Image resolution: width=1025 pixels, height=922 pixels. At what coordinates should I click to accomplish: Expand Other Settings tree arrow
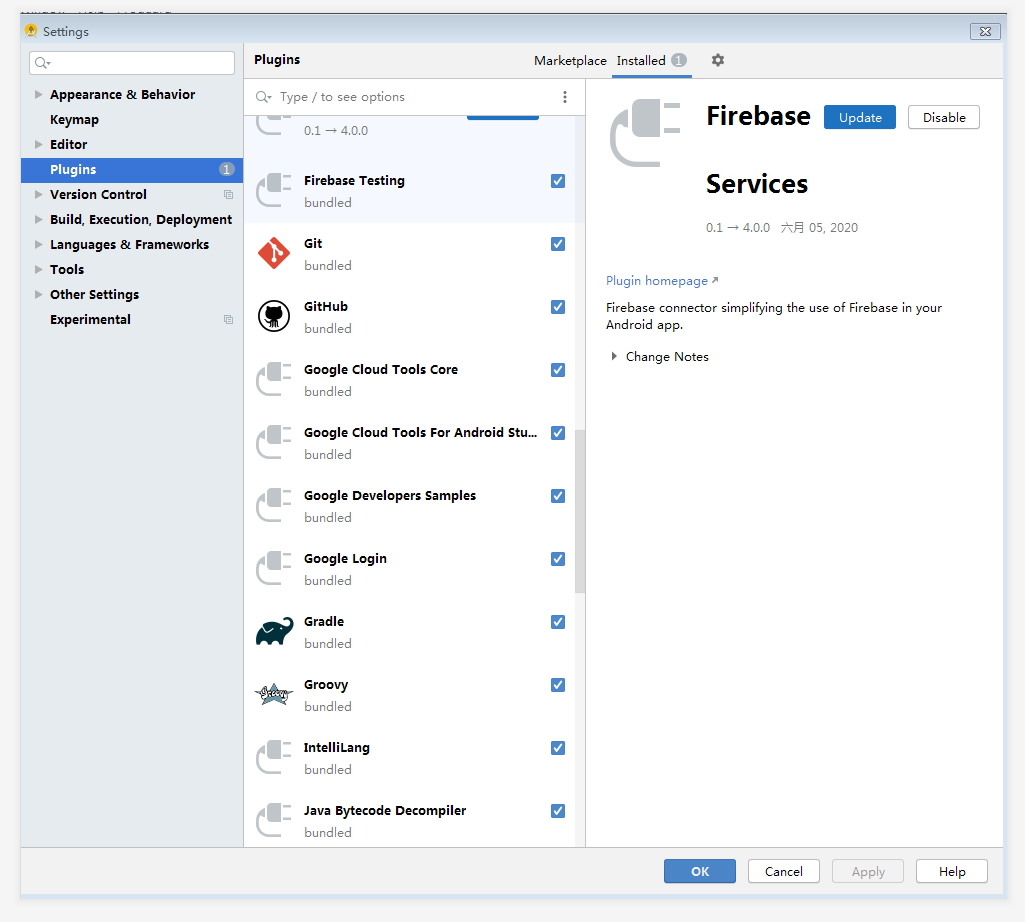click(39, 294)
